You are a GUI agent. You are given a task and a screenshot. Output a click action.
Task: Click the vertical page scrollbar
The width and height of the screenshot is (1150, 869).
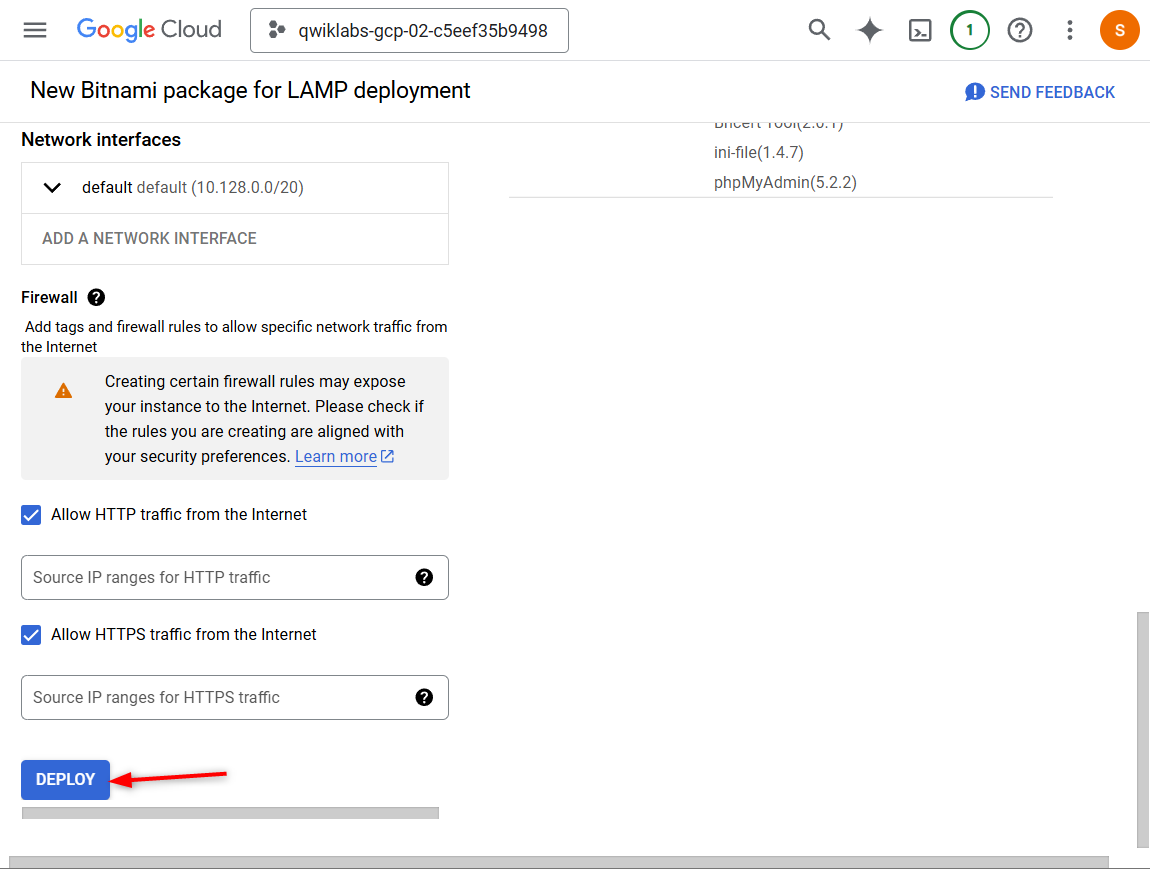coord(1143,730)
